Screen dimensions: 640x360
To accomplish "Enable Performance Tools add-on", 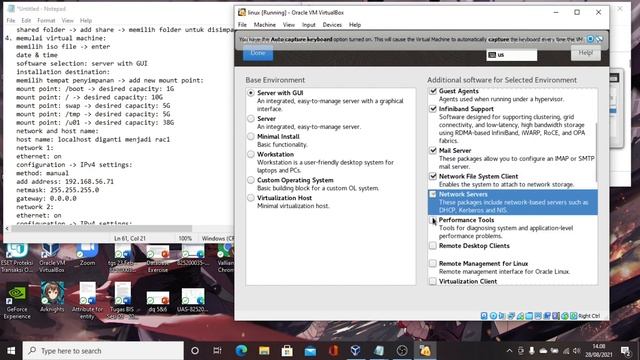I will (x=433, y=220).
